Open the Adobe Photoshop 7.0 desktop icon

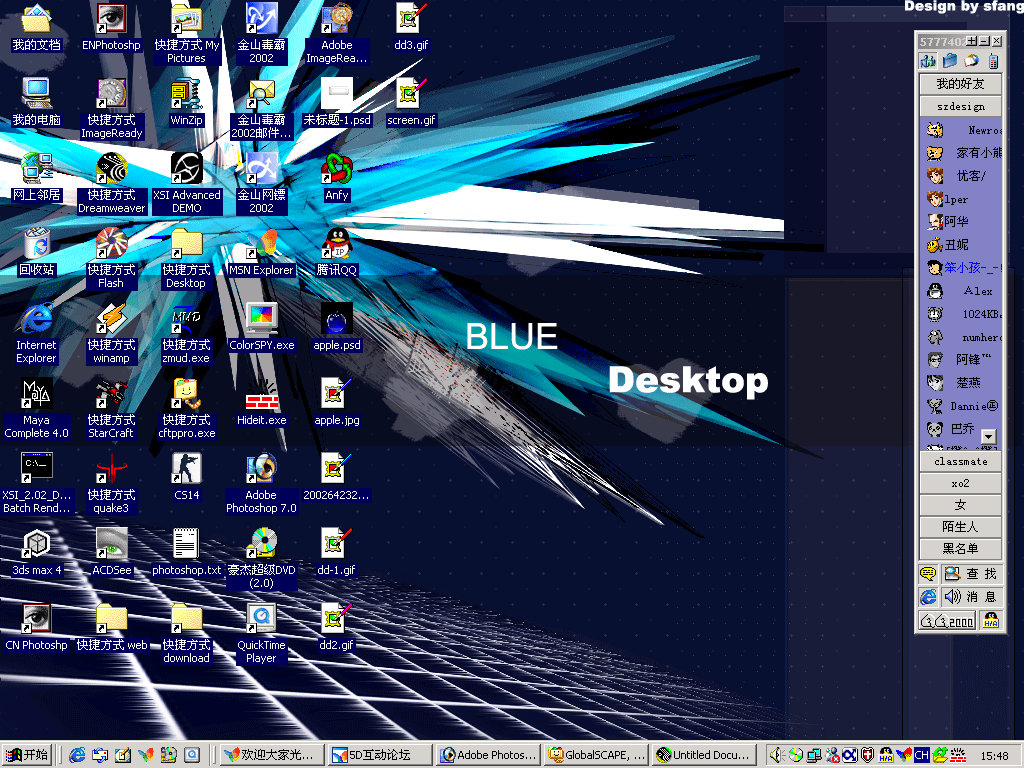coord(261,469)
